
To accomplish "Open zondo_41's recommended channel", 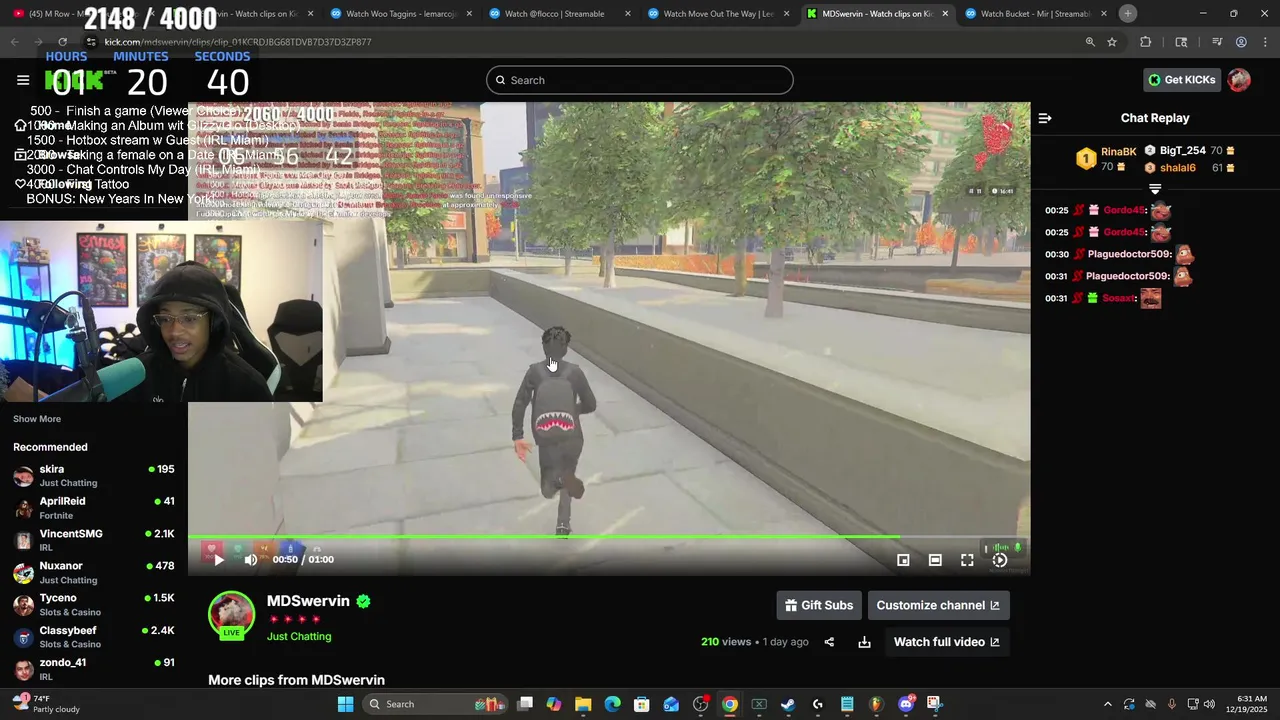I will click(94, 669).
